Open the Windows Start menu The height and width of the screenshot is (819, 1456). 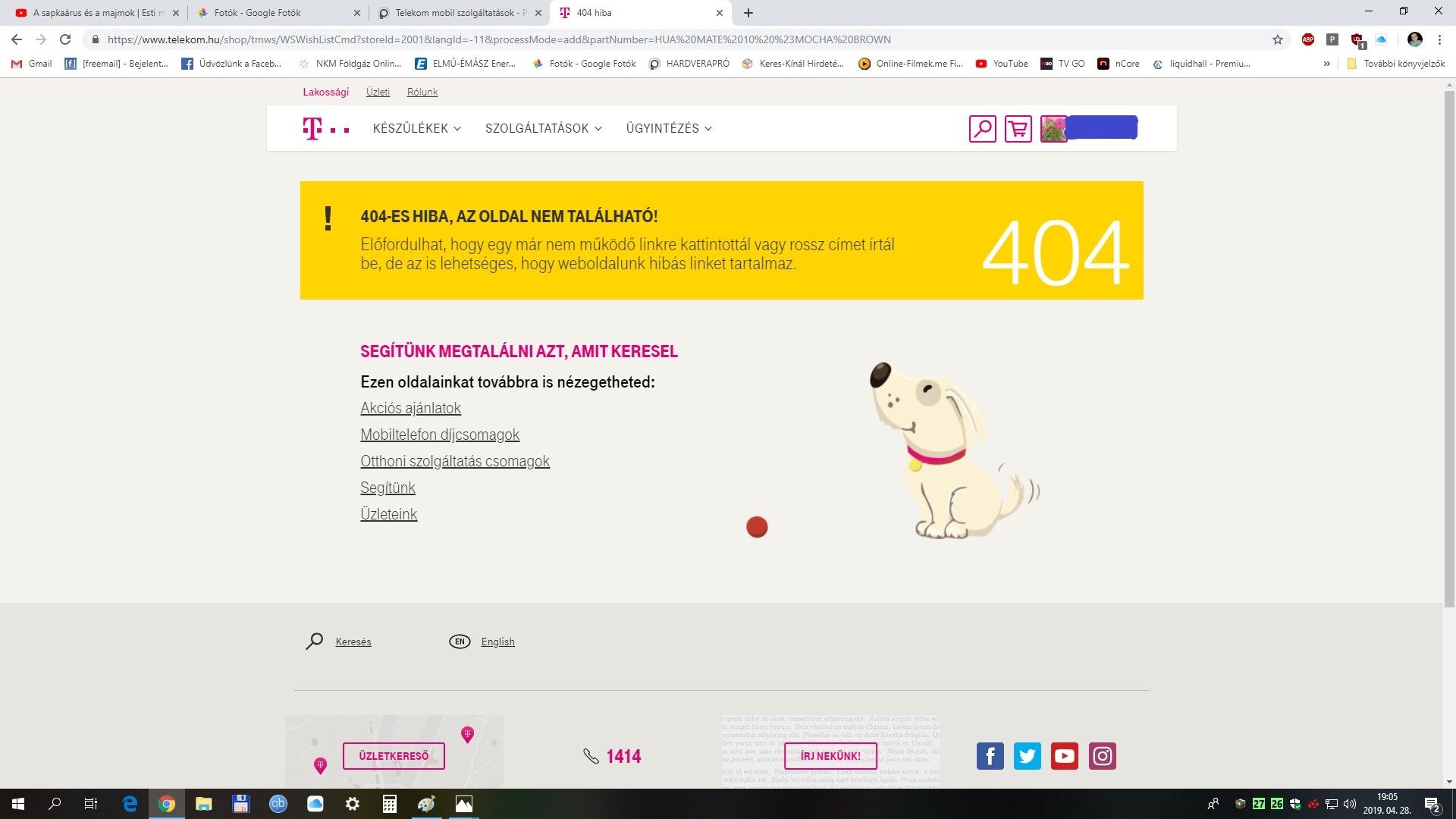tap(18, 804)
